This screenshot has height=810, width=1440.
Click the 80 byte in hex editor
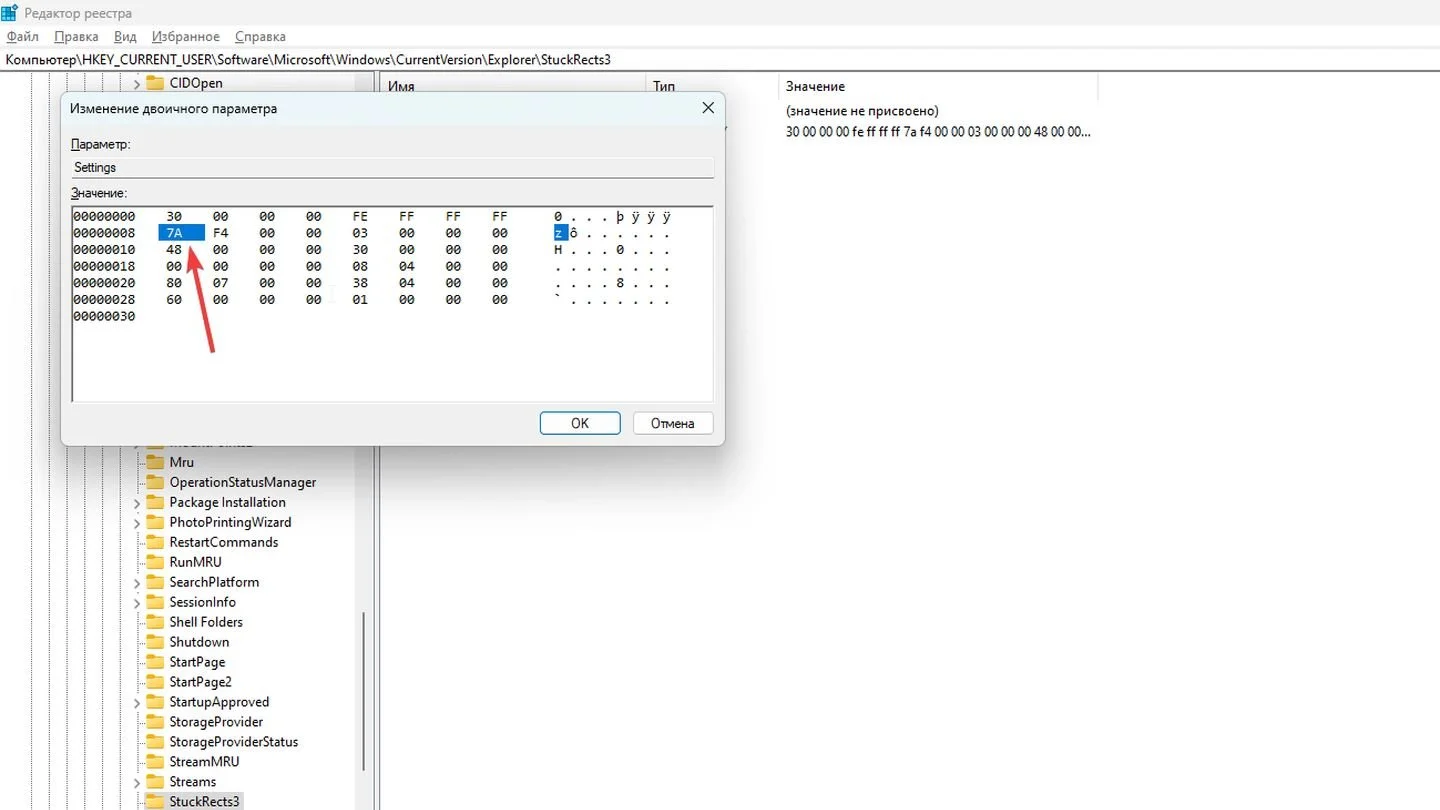click(x=174, y=283)
